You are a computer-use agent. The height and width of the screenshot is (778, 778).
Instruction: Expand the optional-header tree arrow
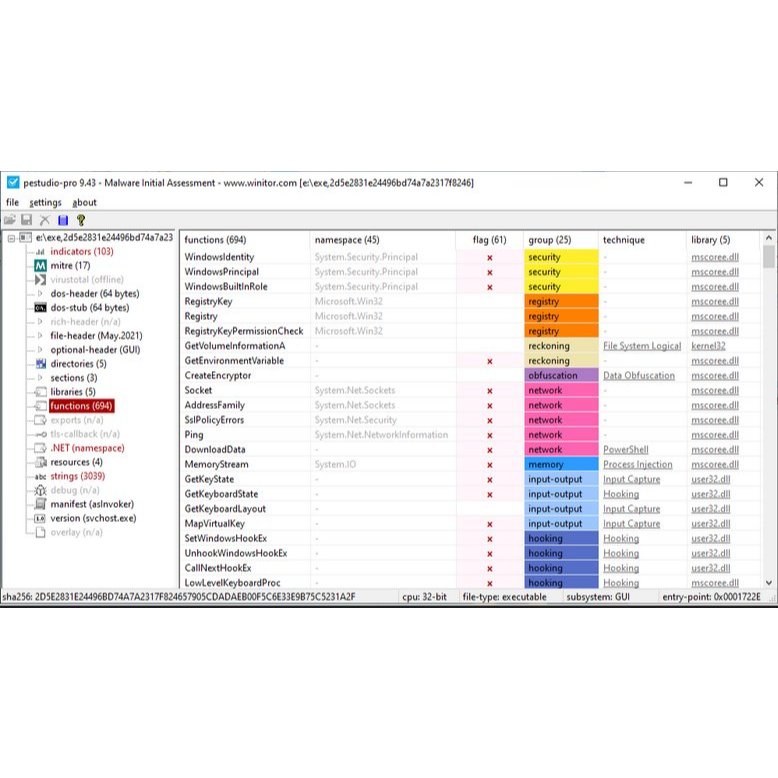point(40,349)
